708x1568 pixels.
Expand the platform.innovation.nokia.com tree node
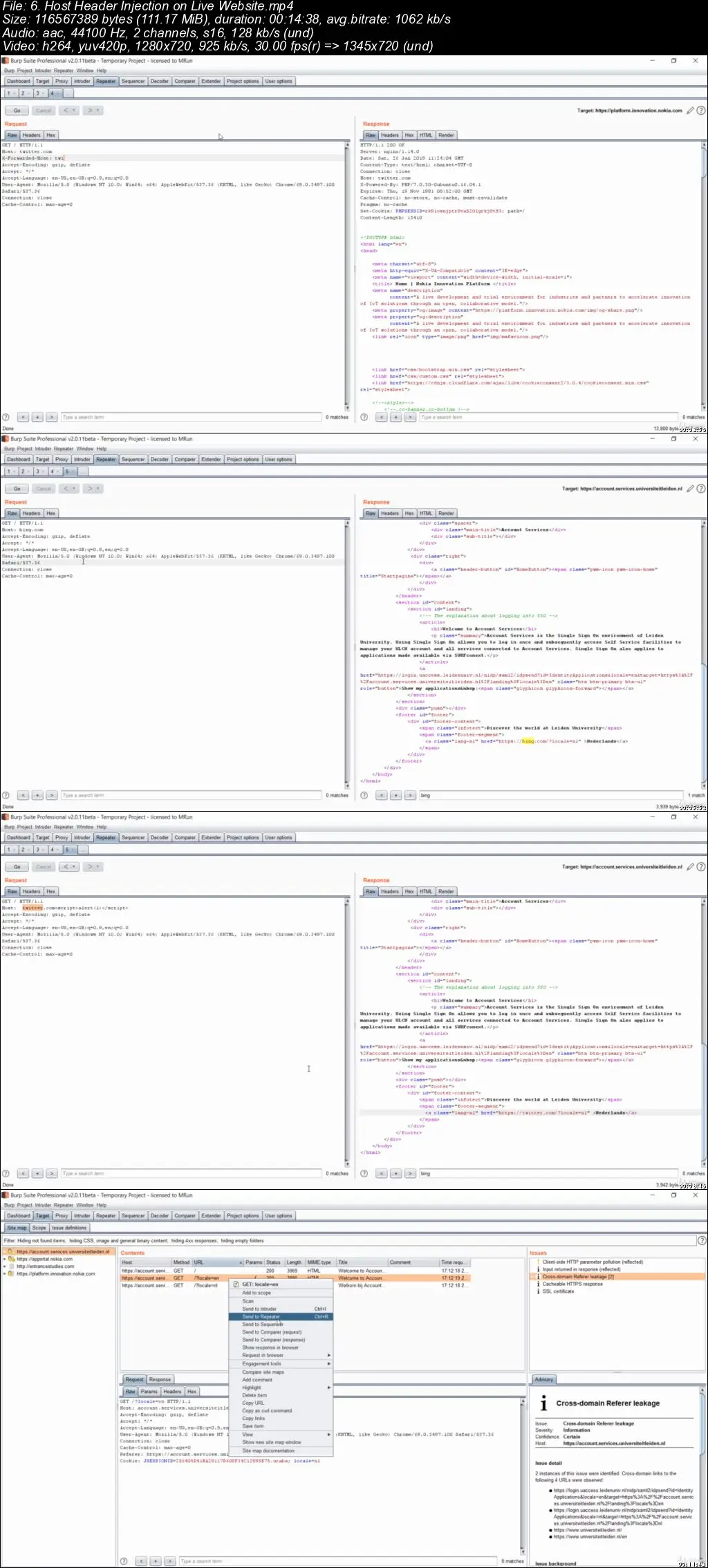click(x=4, y=1273)
